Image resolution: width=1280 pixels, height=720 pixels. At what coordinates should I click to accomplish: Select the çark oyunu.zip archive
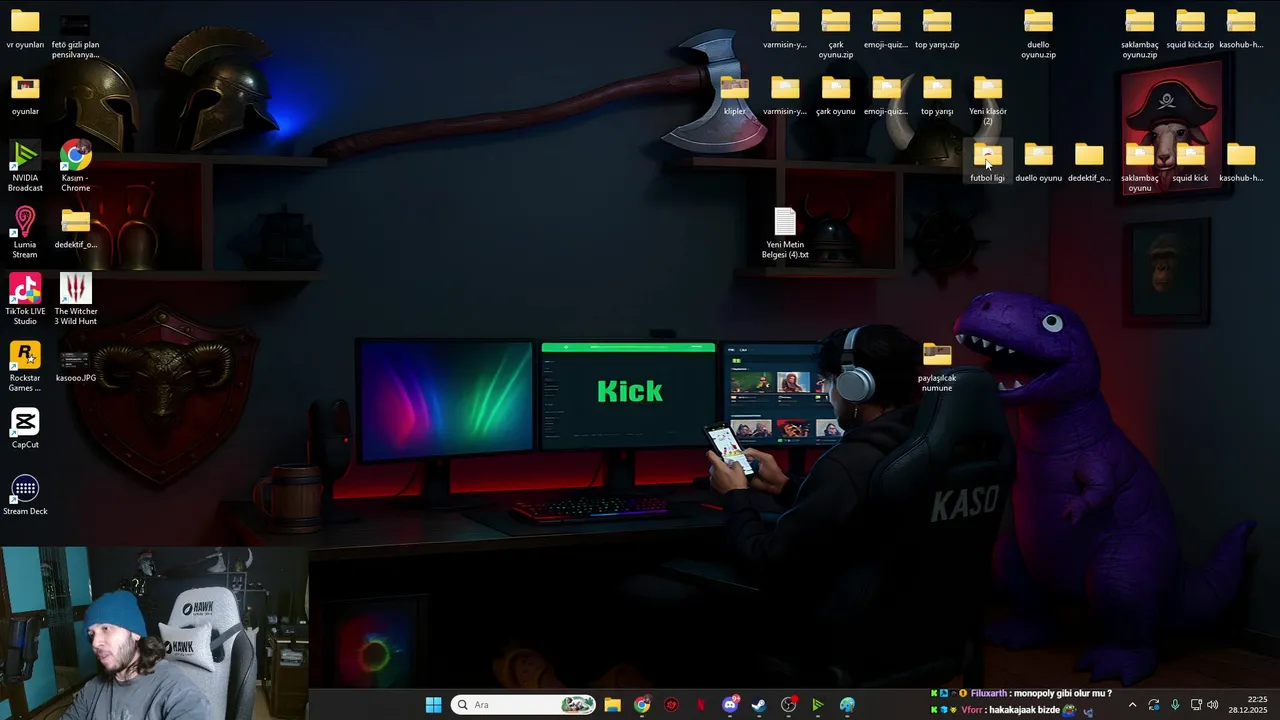[x=836, y=33]
